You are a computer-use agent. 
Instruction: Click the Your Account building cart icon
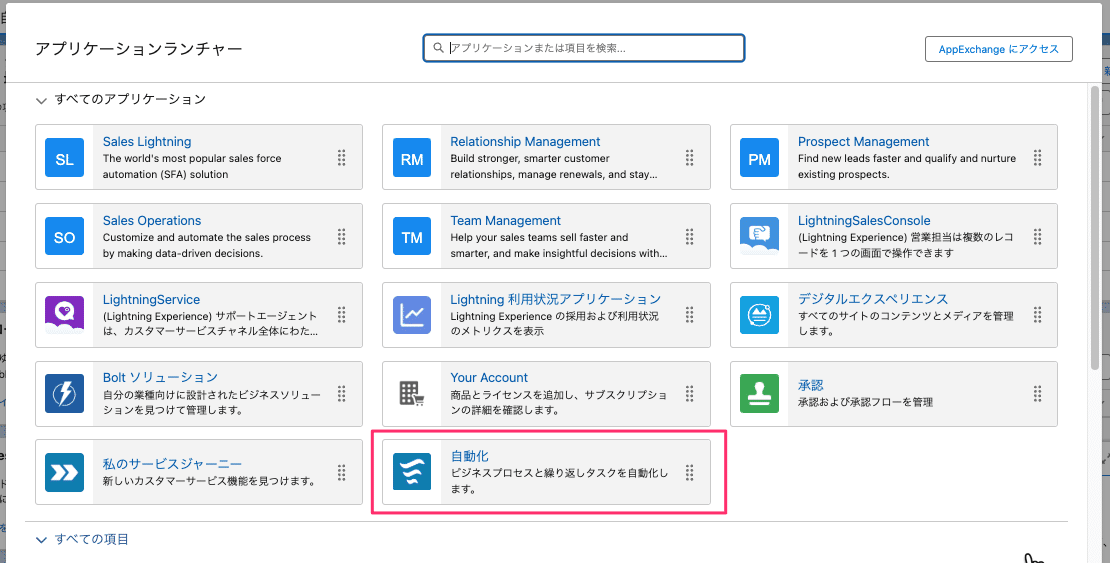[412, 394]
